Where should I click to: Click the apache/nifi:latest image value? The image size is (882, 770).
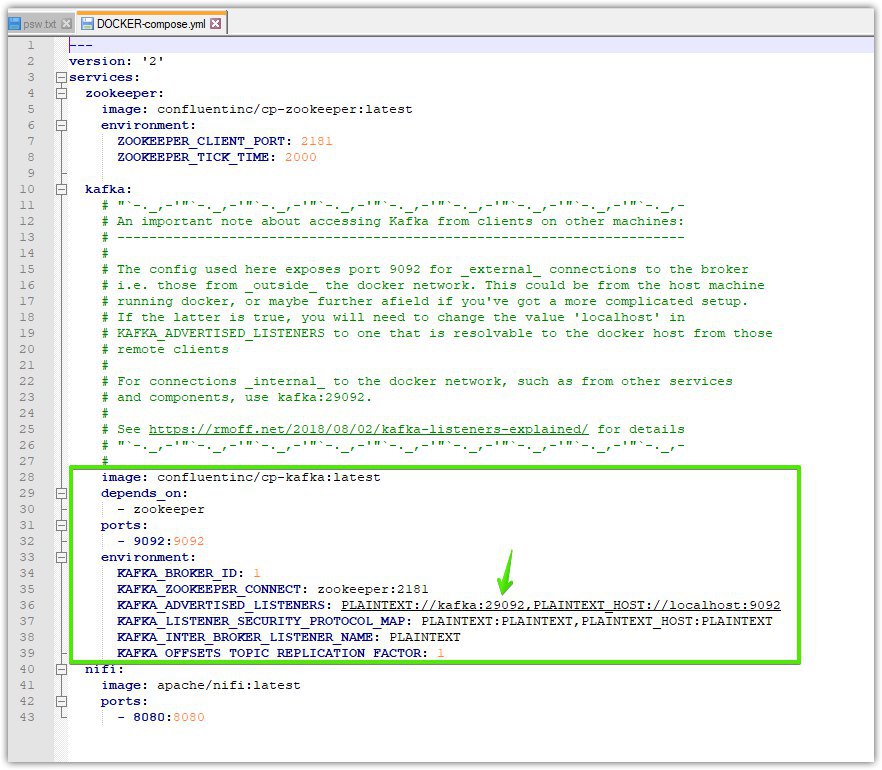tap(228, 686)
